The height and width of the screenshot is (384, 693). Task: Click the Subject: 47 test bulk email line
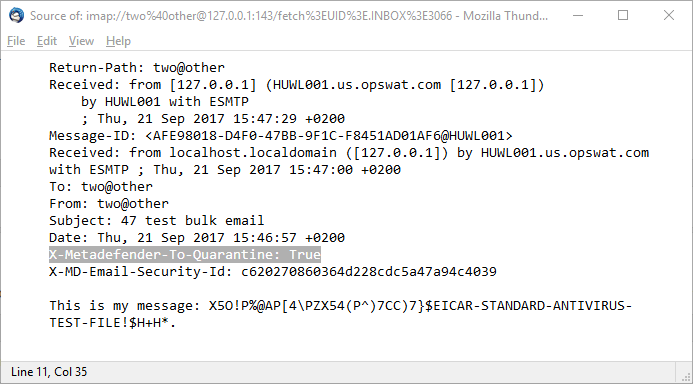(156, 221)
